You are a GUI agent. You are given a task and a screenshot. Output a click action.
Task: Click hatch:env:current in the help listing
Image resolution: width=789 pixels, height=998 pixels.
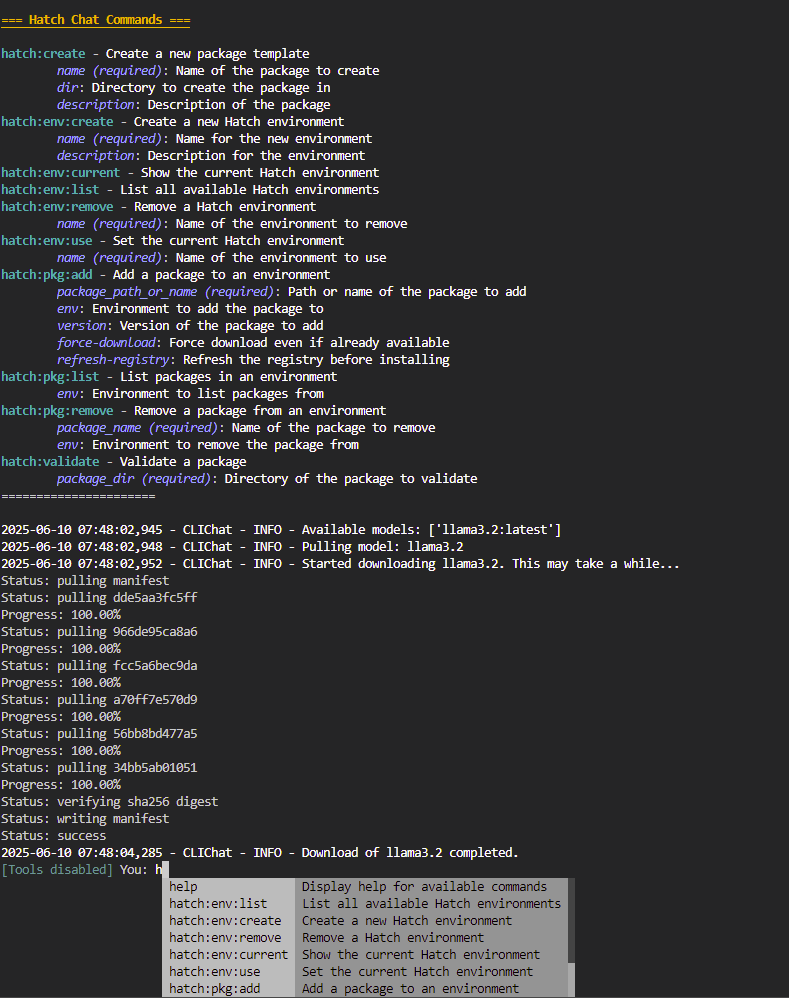pos(60,172)
